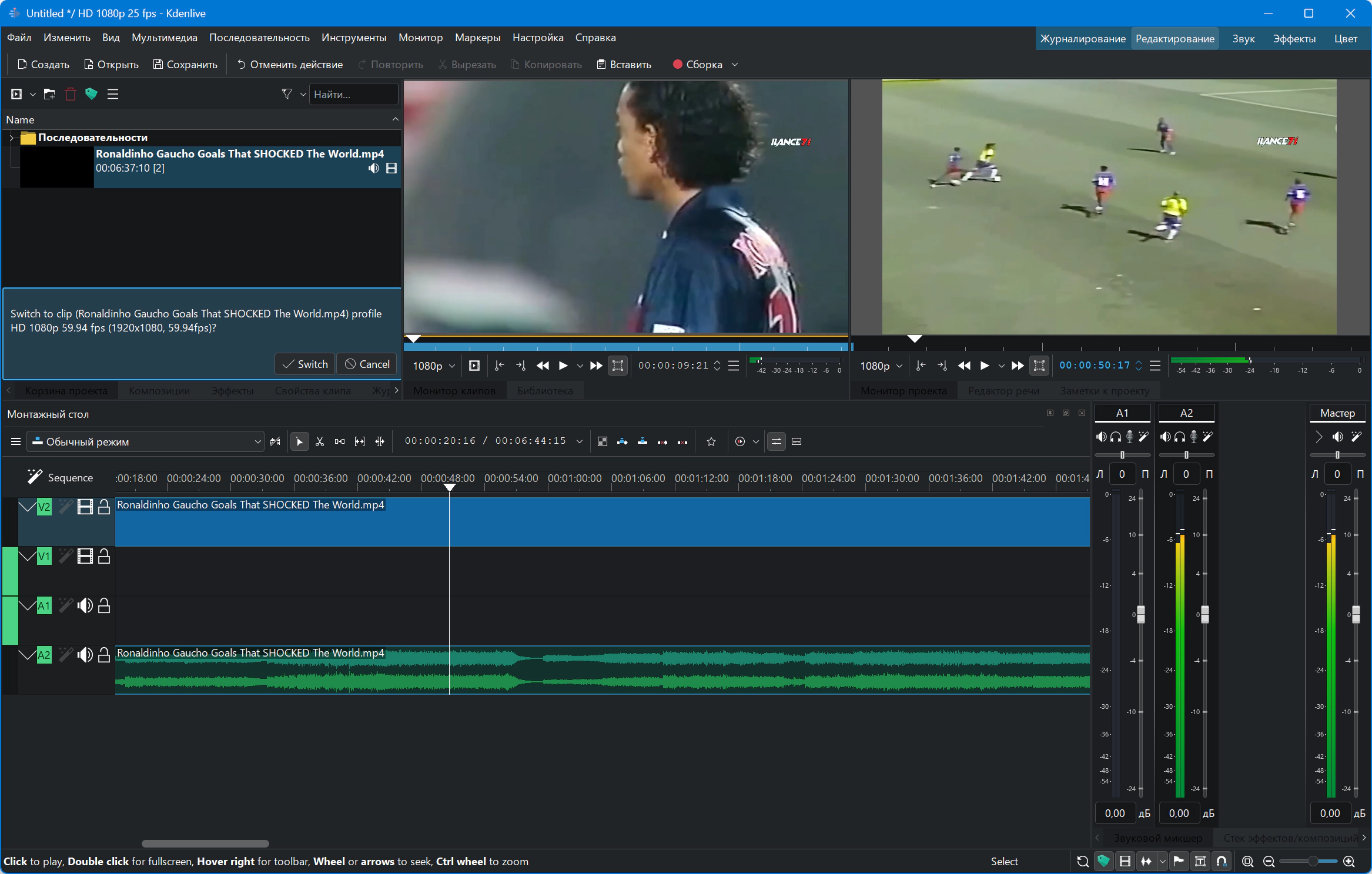This screenshot has width=1372, height=874.
Task: Open the clip monitor 1080p resolution dropdown
Action: 434,366
